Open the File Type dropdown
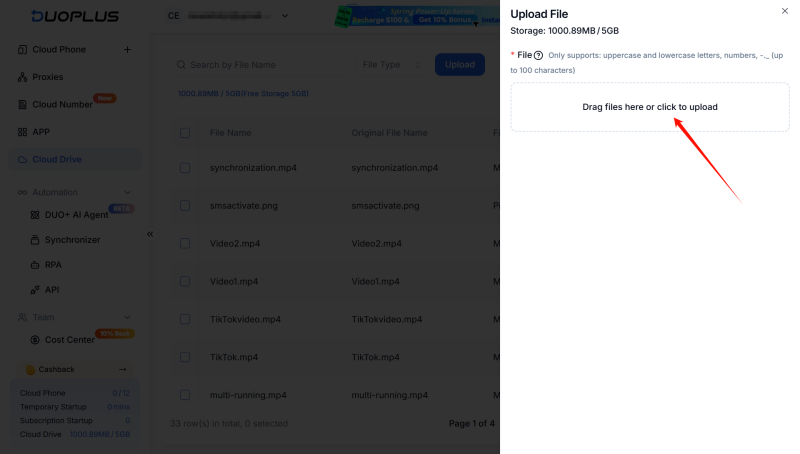 click(392, 65)
